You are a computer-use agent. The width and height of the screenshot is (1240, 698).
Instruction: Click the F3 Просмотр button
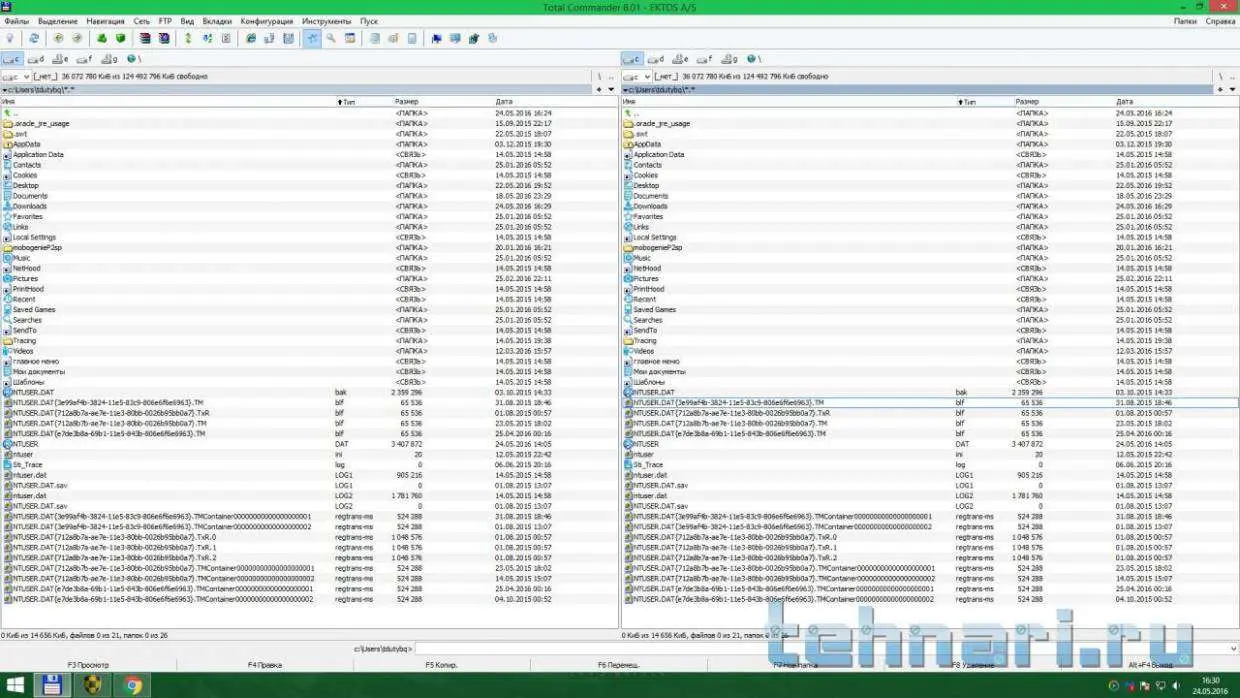(x=88, y=665)
